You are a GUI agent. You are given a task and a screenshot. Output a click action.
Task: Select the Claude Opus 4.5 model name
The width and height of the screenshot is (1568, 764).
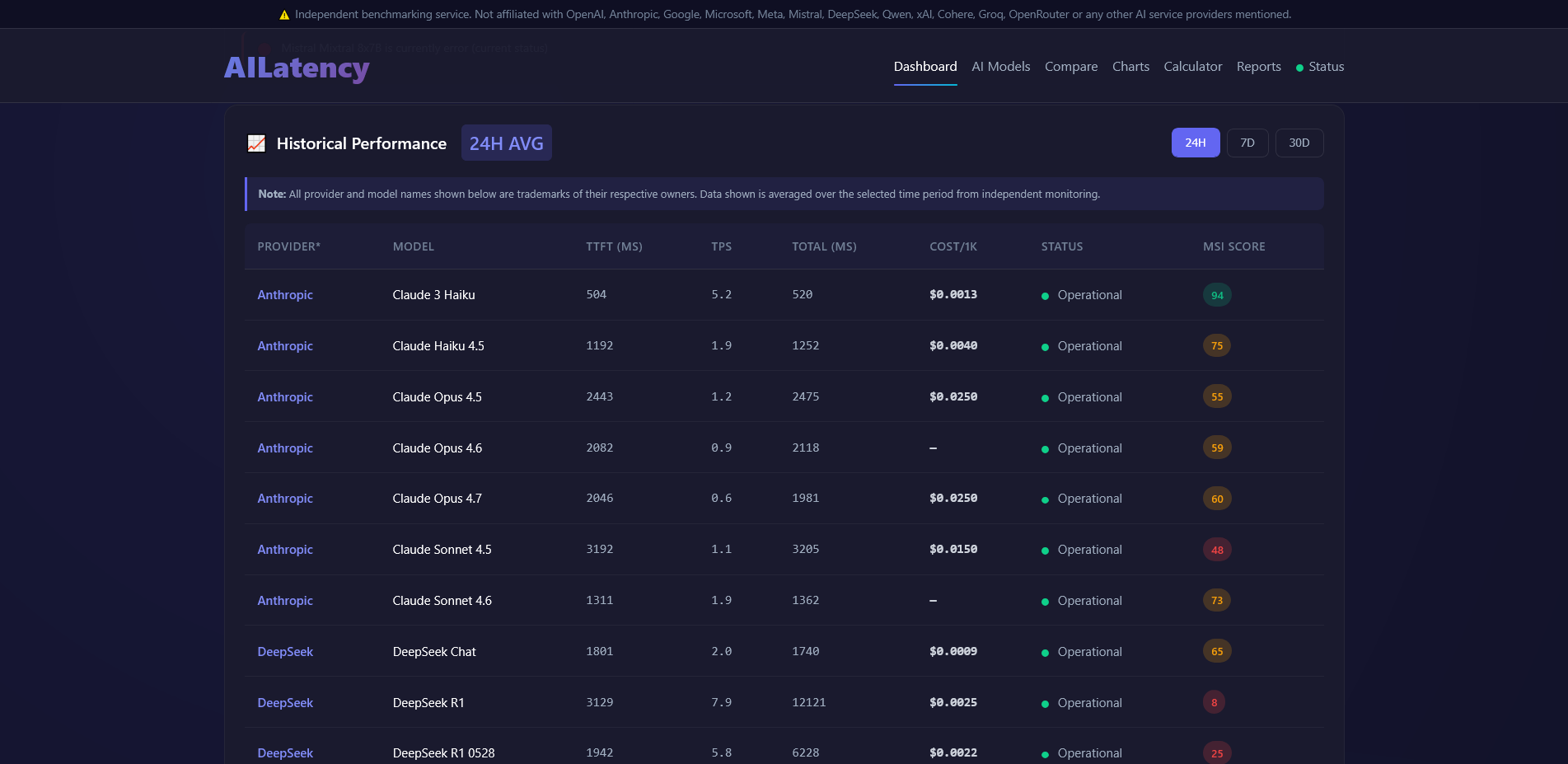[x=438, y=397]
